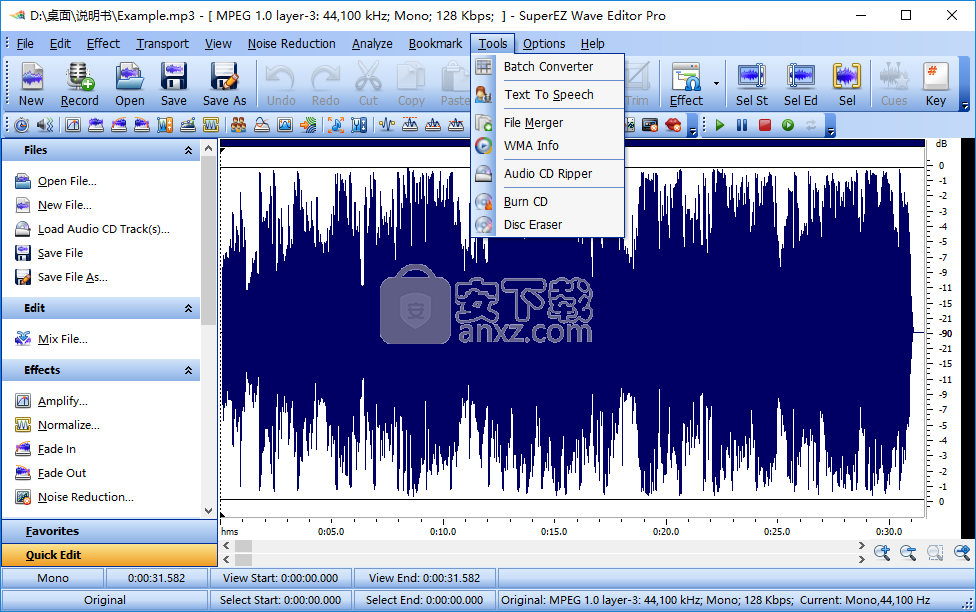Click the zoom selection magnifier icon
The height and width of the screenshot is (612, 976).
point(935,552)
